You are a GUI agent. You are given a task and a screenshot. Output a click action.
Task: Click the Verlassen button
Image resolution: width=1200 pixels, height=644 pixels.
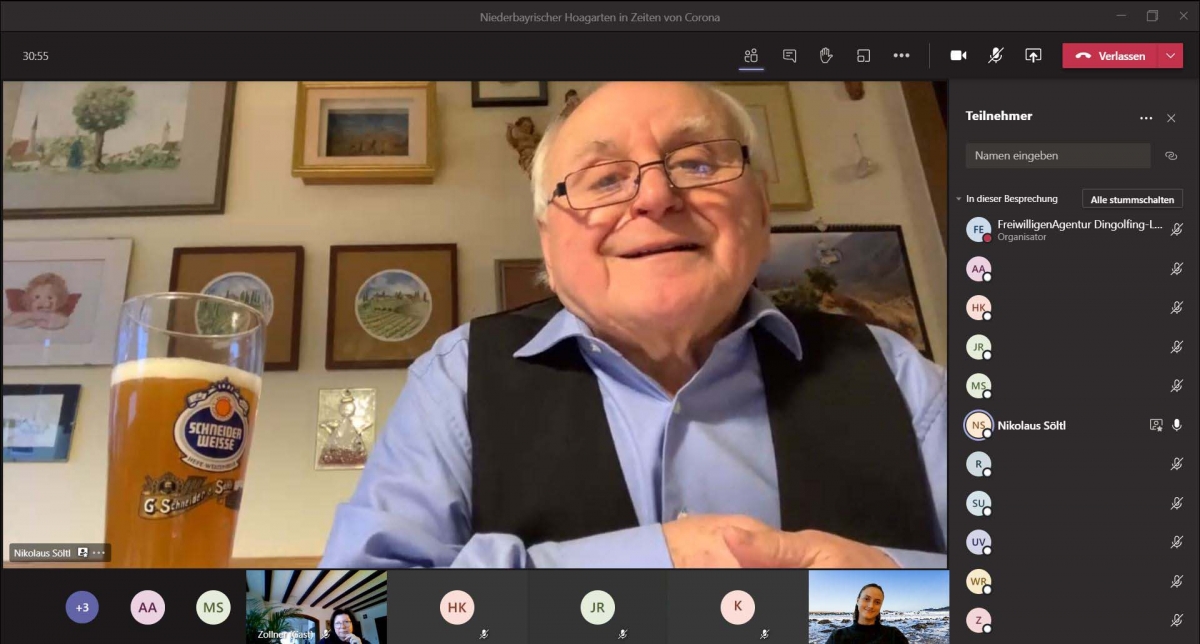click(x=1110, y=56)
